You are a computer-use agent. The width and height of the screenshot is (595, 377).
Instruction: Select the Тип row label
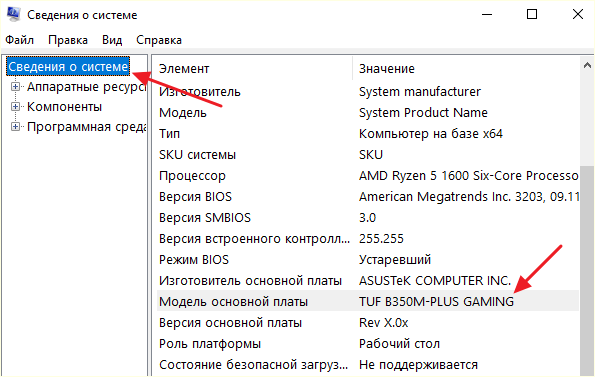click(x=169, y=134)
